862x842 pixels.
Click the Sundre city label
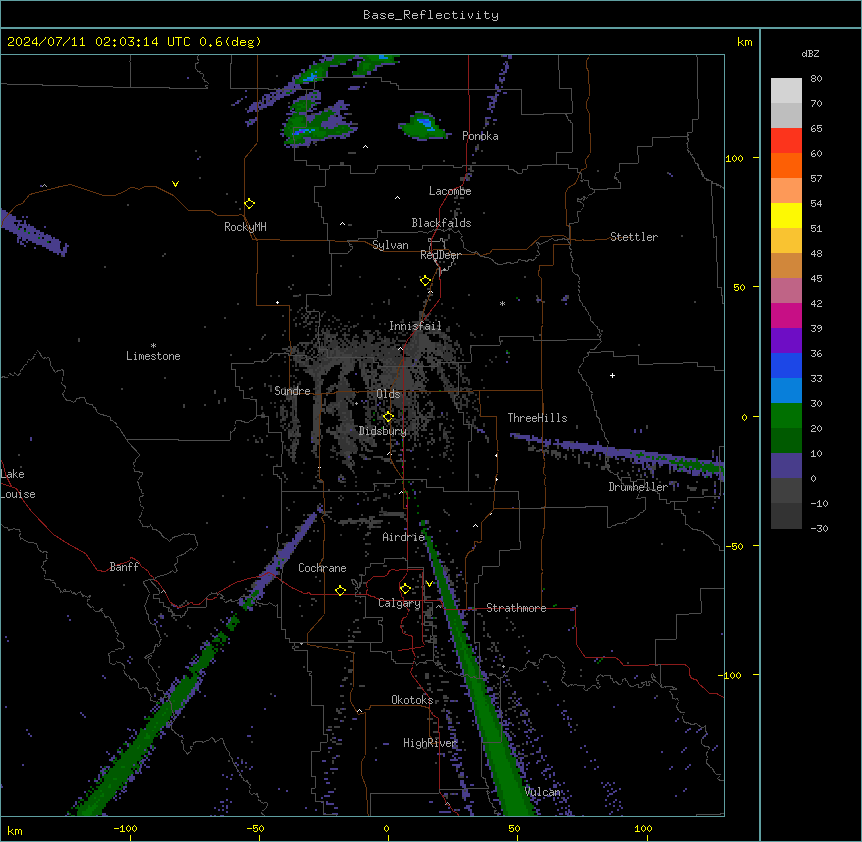tap(292, 391)
